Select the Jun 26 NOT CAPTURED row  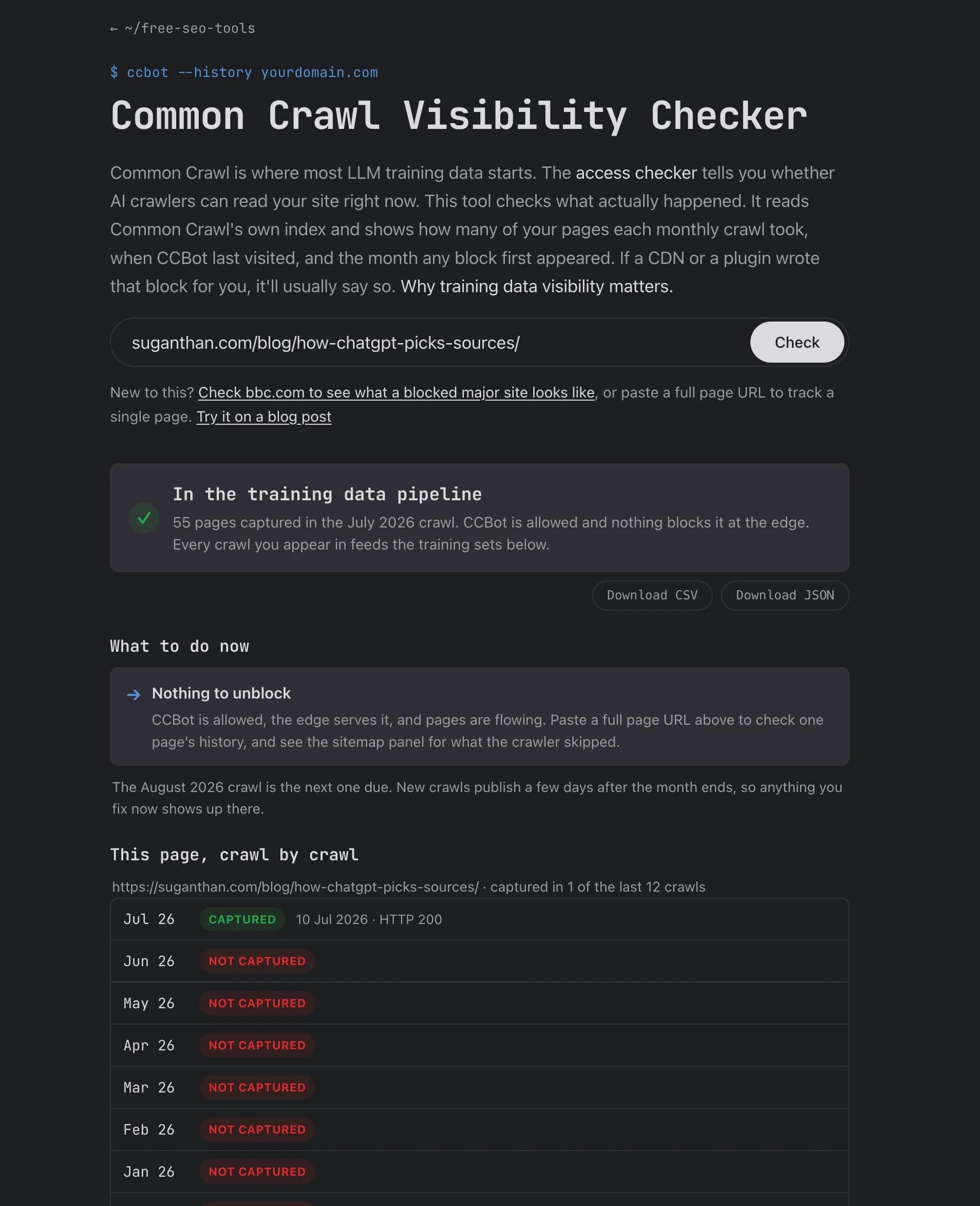[x=479, y=961]
